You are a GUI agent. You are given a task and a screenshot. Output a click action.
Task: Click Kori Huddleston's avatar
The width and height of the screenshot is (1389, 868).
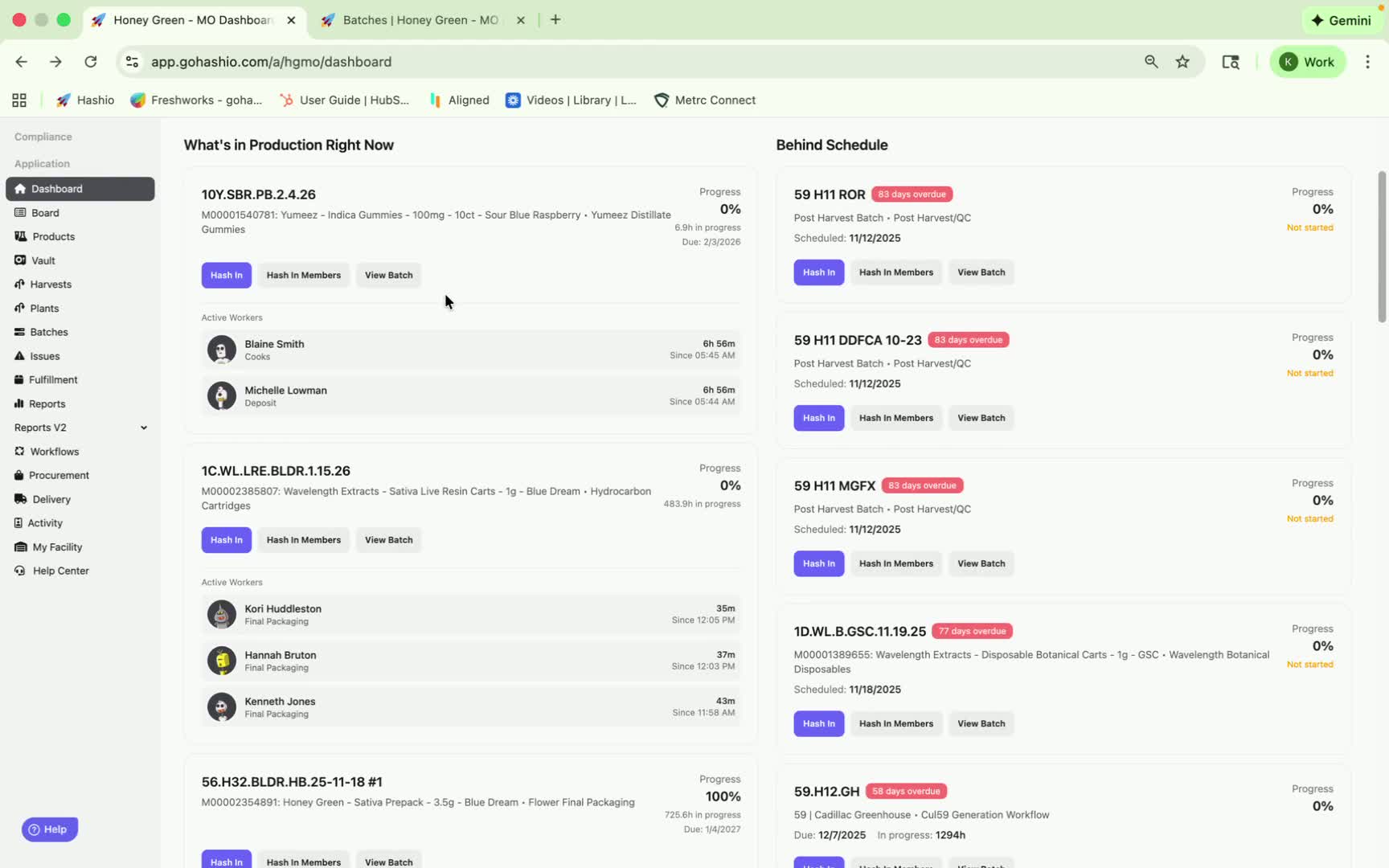[222, 615]
